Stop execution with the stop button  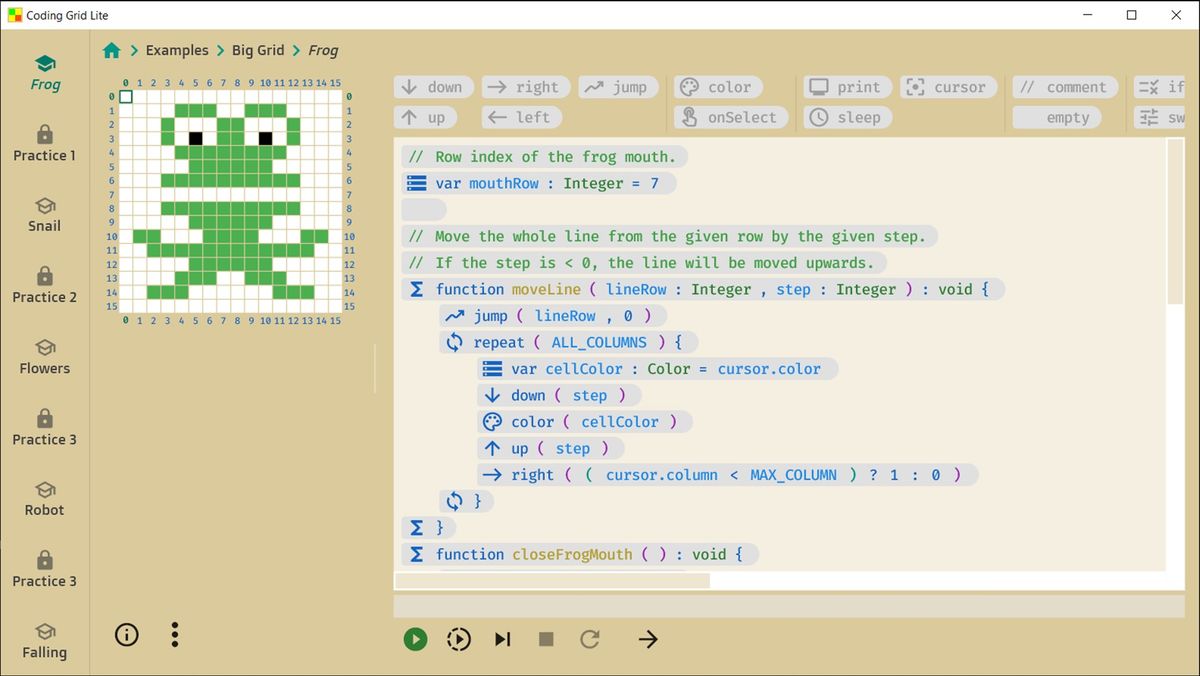[546, 639]
